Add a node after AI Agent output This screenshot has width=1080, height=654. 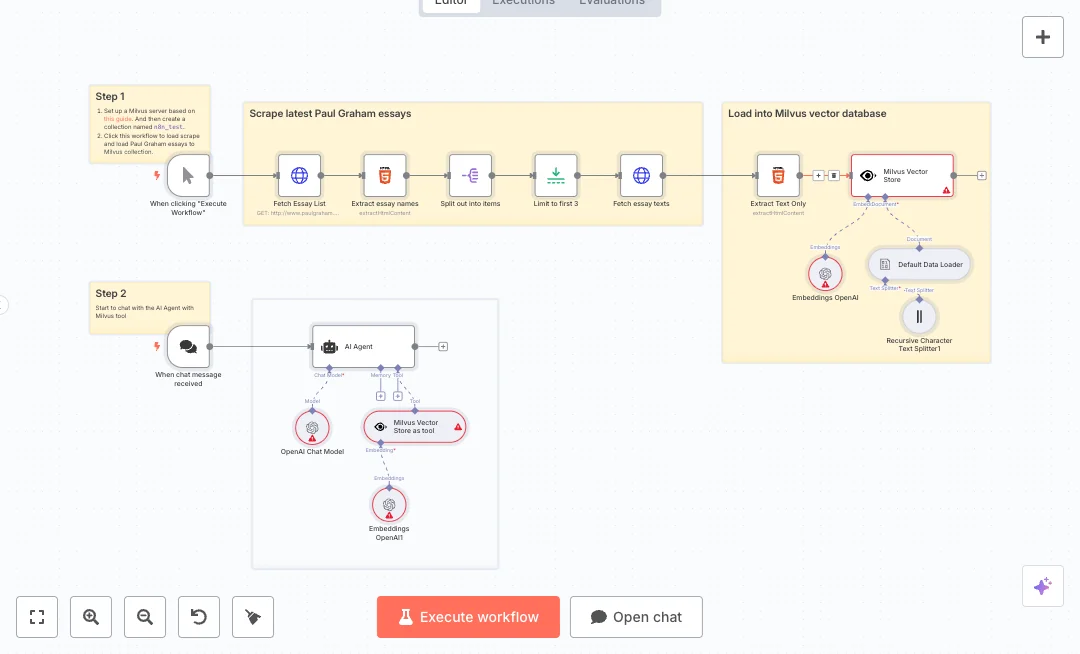pyautogui.click(x=443, y=347)
